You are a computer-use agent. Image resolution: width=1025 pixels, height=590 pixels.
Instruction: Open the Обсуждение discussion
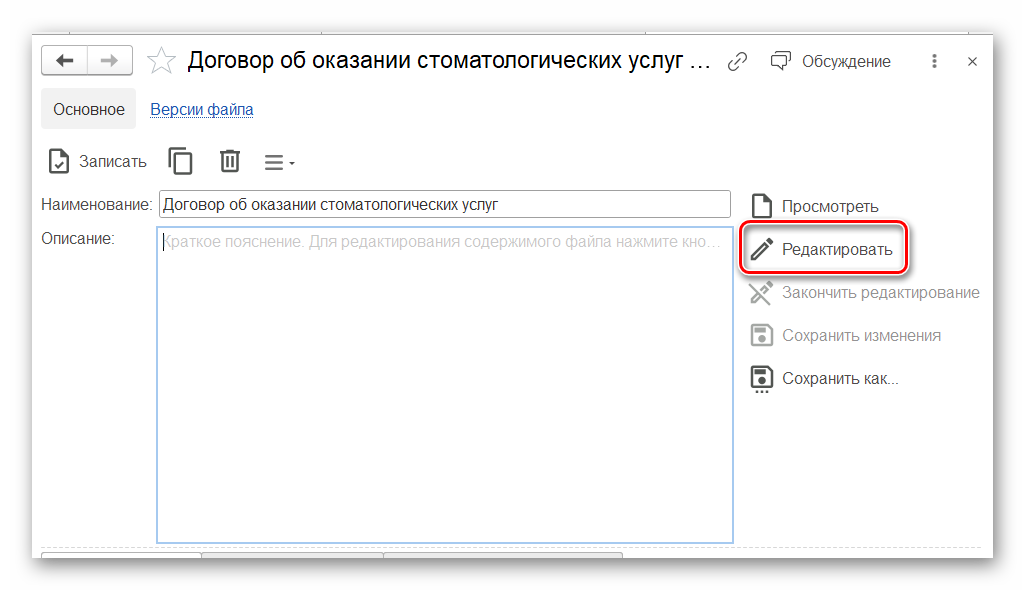(830, 61)
